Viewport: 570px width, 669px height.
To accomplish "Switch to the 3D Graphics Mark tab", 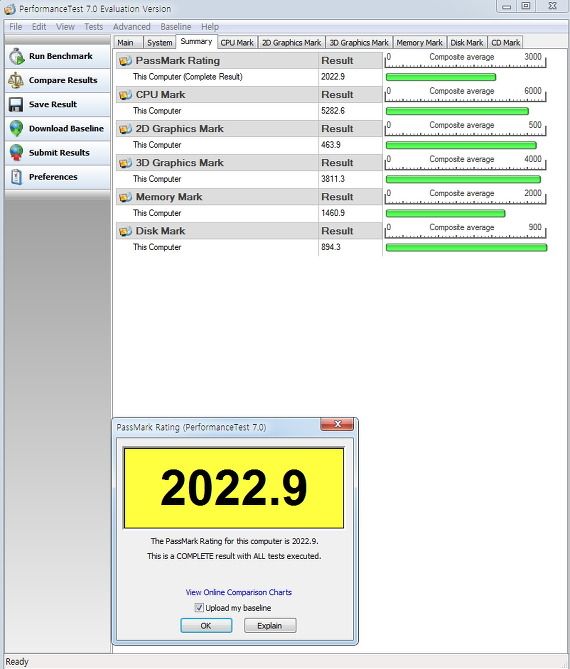I will tap(359, 43).
